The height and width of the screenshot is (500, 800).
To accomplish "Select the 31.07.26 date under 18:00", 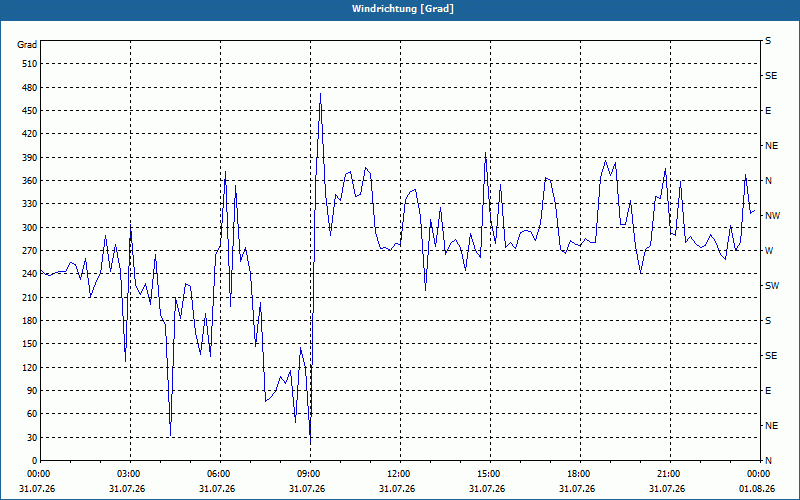I will click(577, 489).
